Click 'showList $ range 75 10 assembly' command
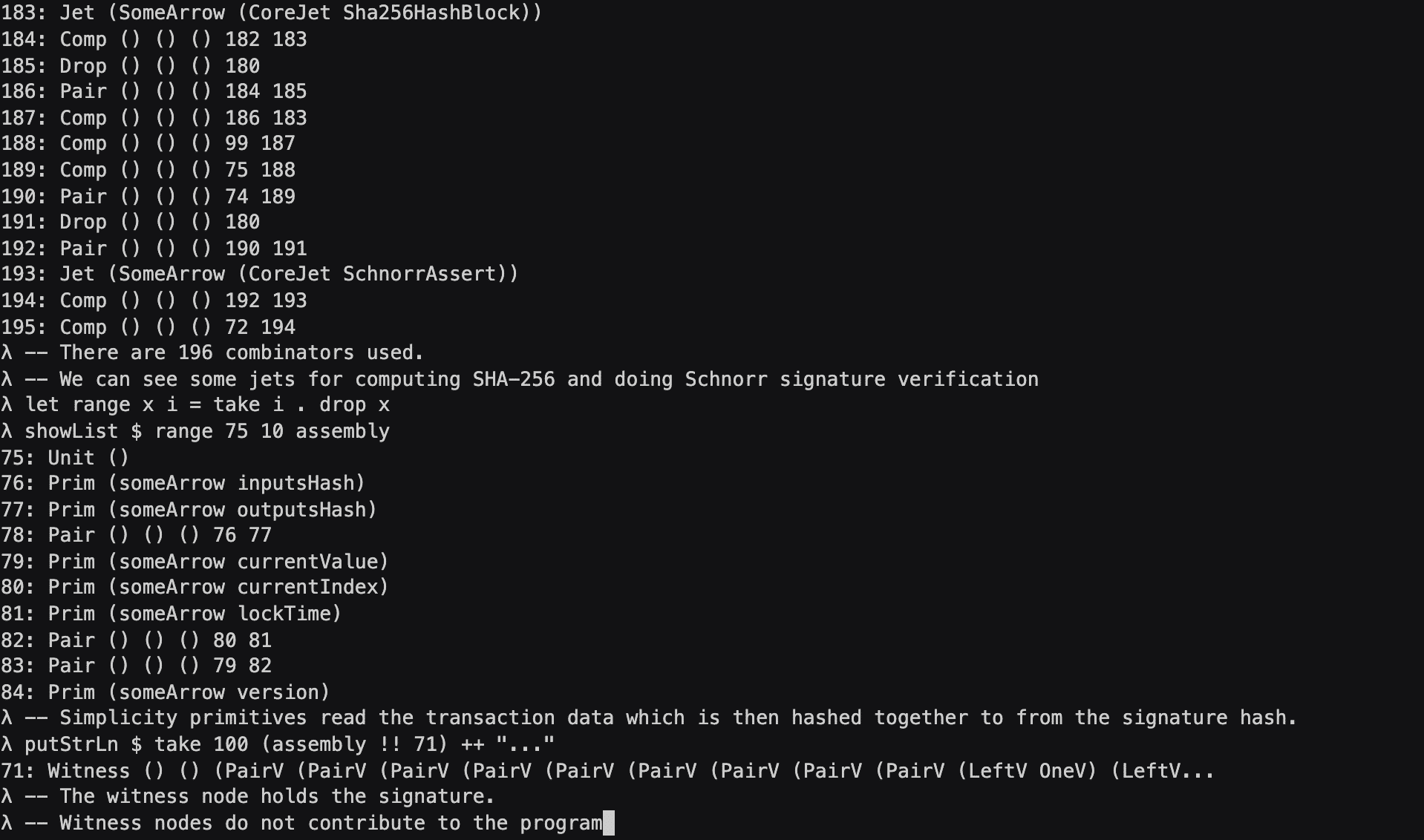Viewport: 1424px width, 840px height. point(207,431)
